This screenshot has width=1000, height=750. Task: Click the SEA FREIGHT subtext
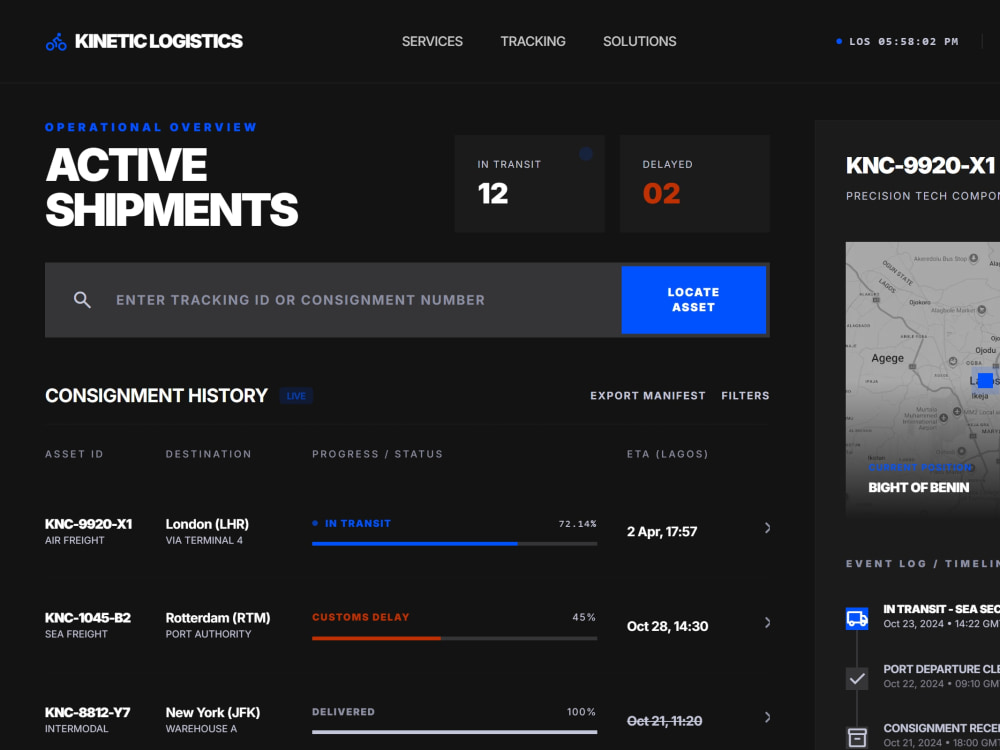[x=77, y=635]
